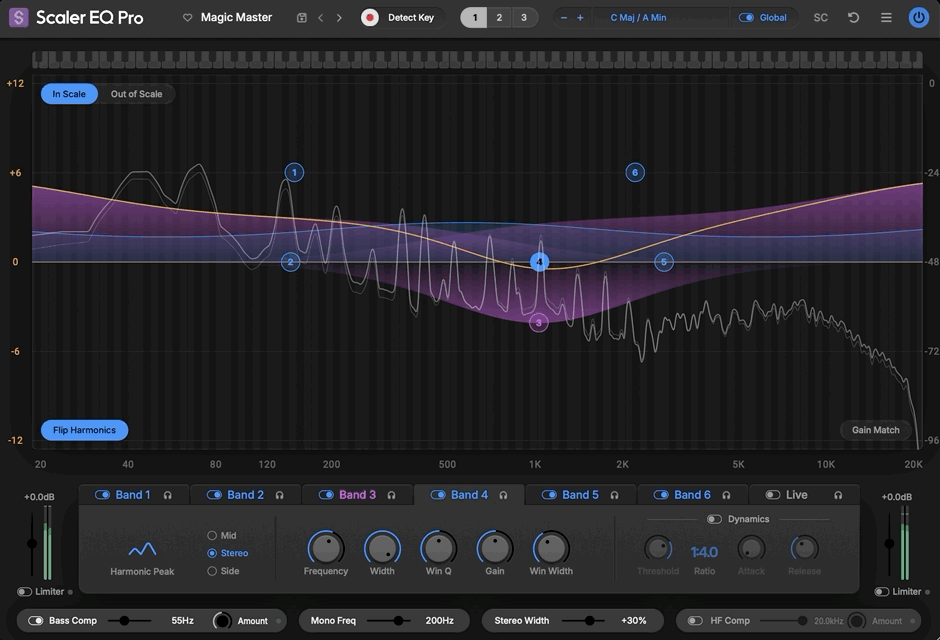
Task: Solo Band 6 with headphone icon
Action: coord(726,495)
